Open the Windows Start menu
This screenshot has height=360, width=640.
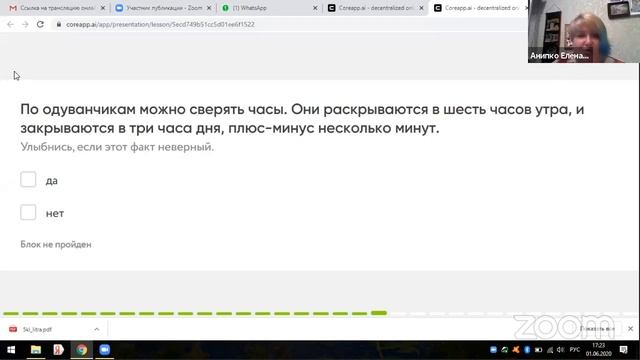(11, 350)
